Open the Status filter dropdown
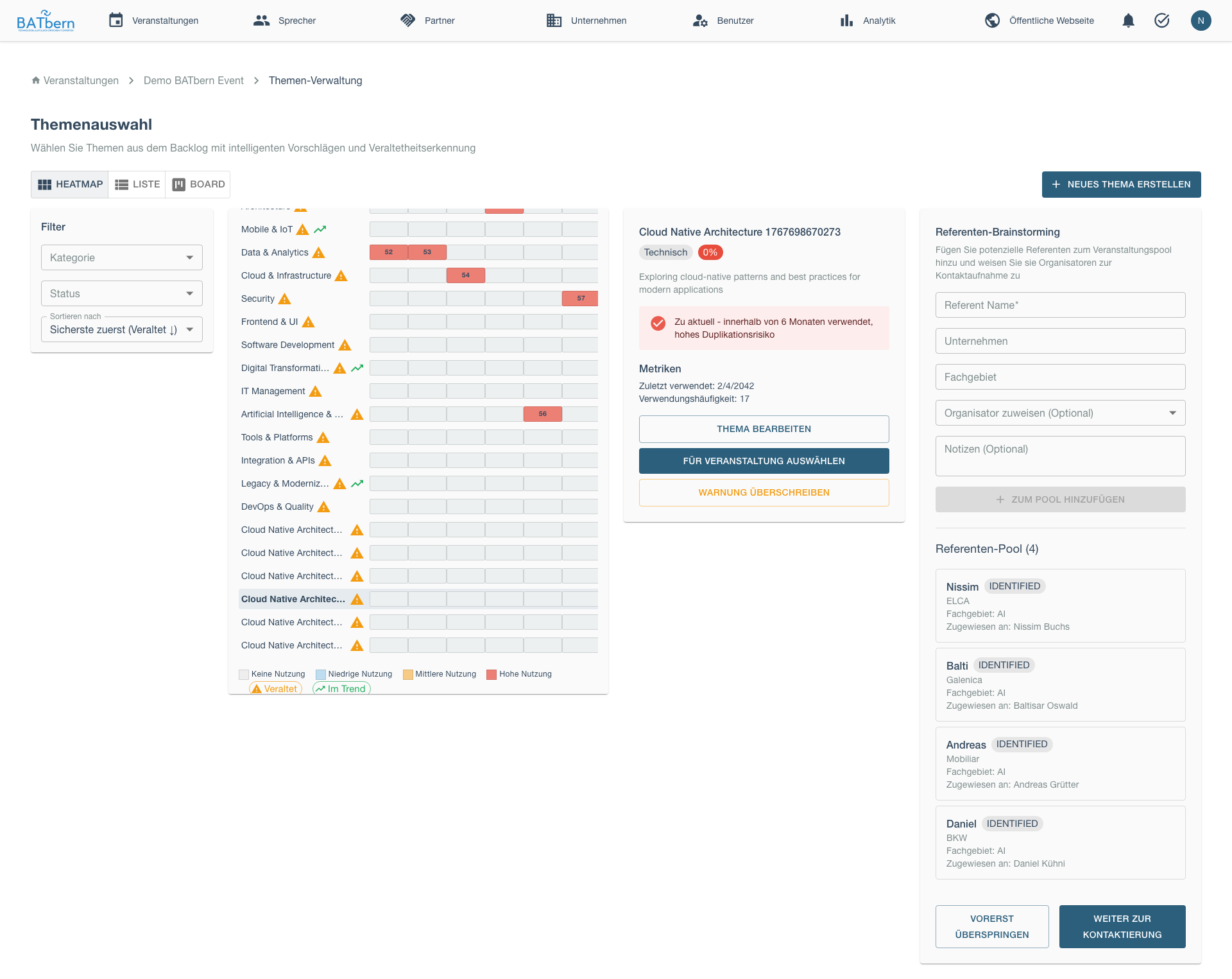This screenshot has width=1232, height=979. [122, 293]
